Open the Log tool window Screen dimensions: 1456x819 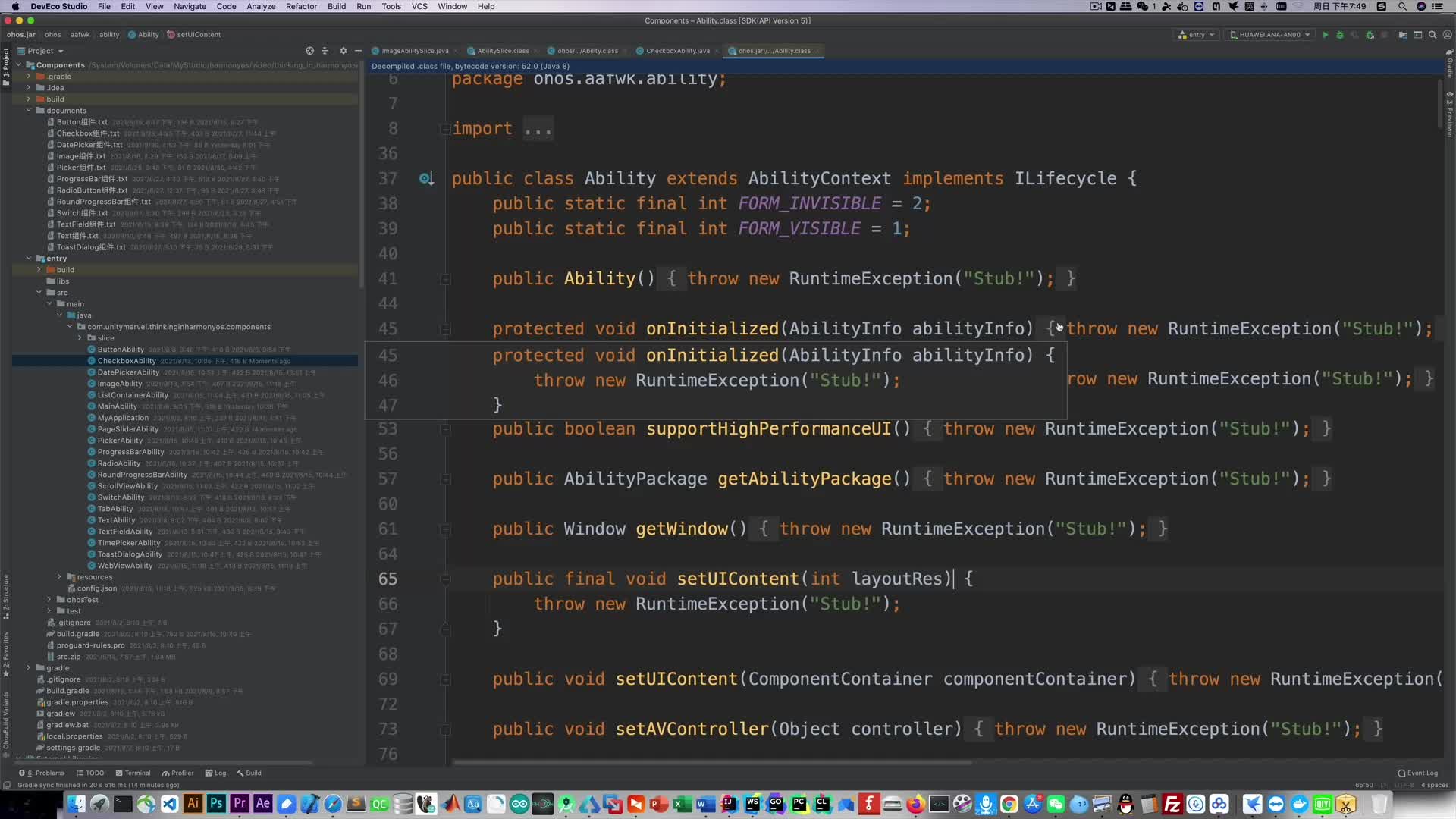216,773
